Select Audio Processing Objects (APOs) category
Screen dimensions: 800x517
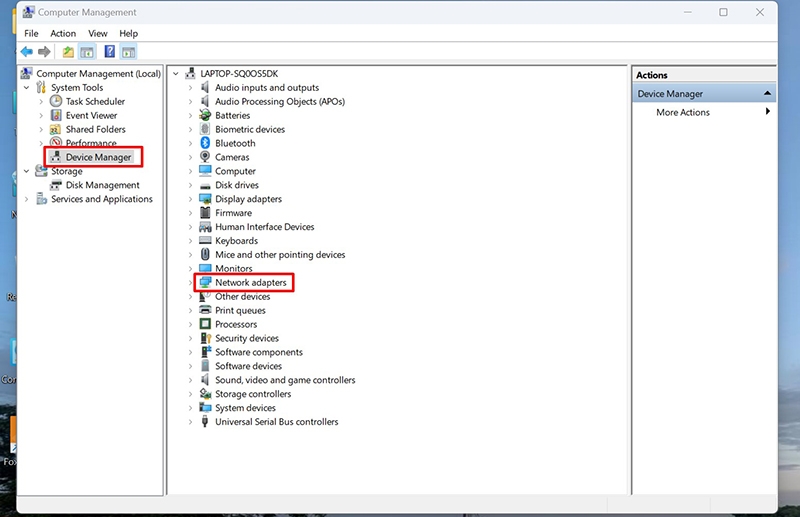280,101
